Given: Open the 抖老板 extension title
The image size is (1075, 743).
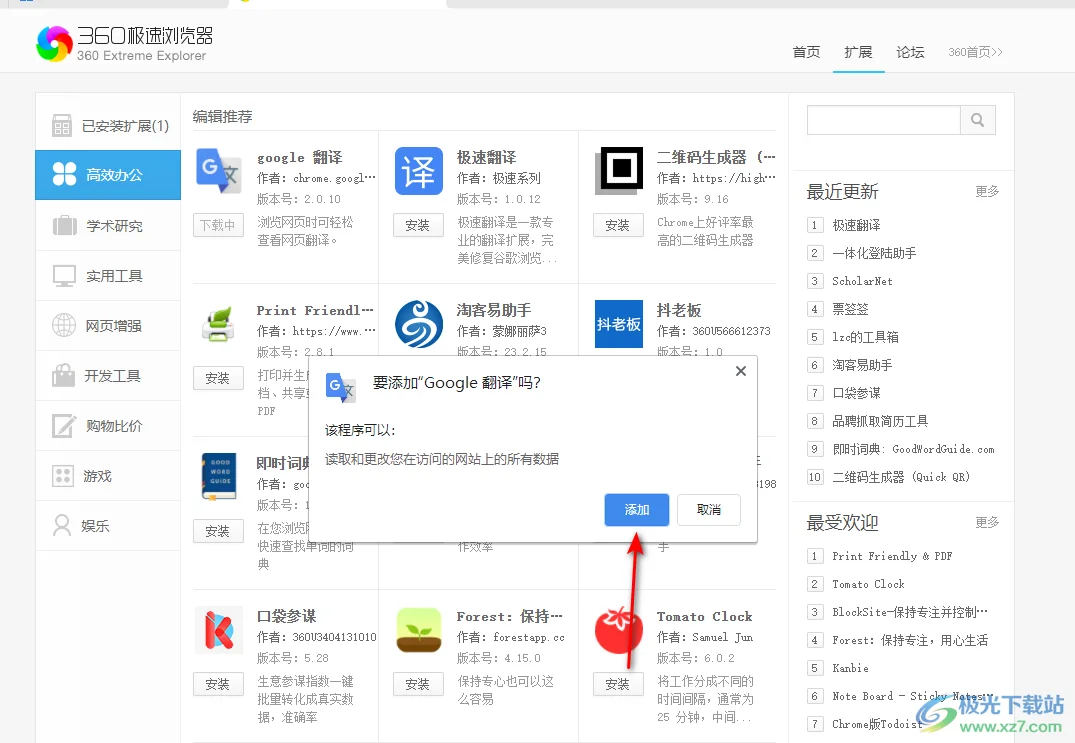Looking at the screenshot, I should click(679, 310).
